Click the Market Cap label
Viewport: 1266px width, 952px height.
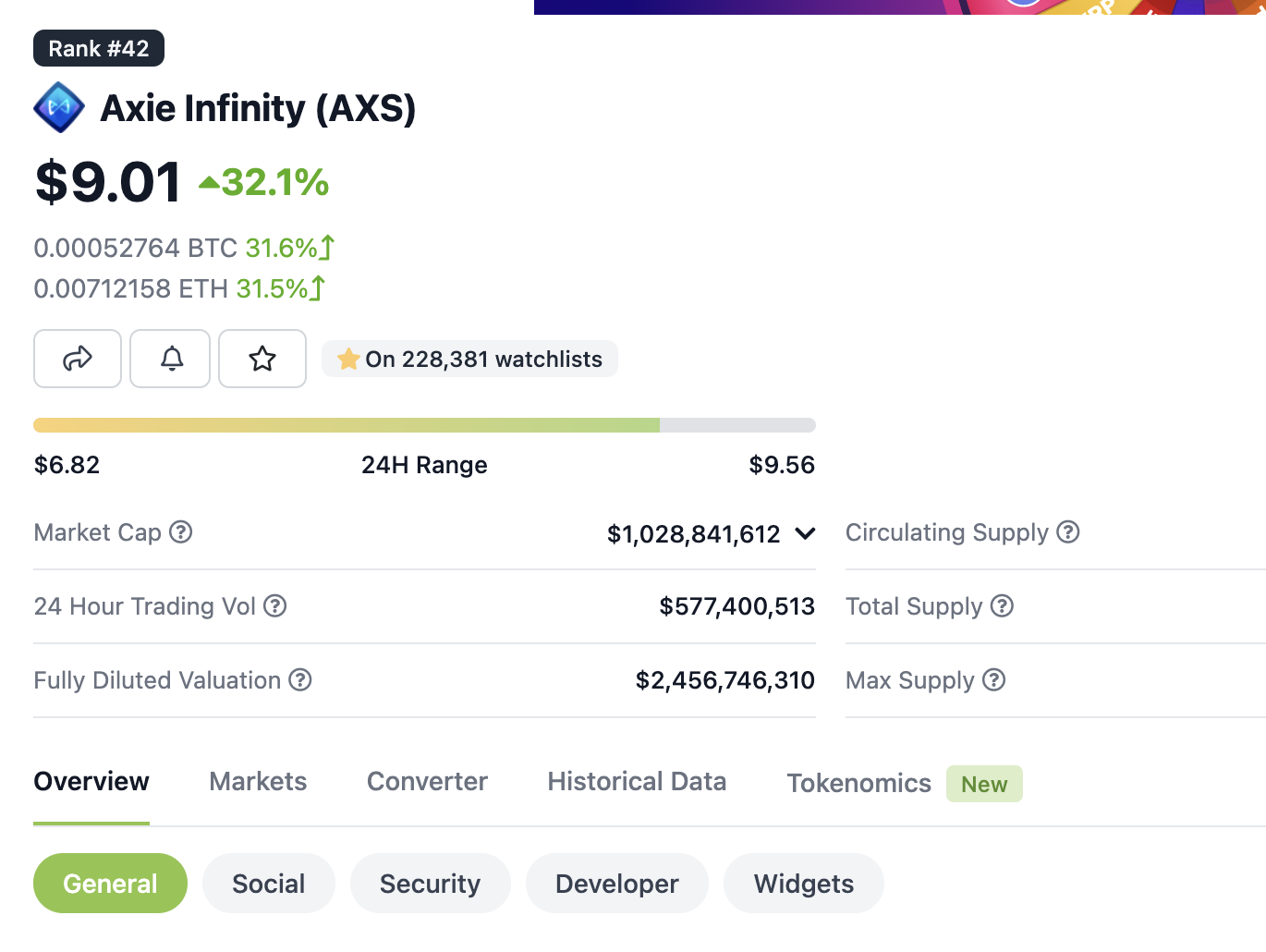(98, 532)
